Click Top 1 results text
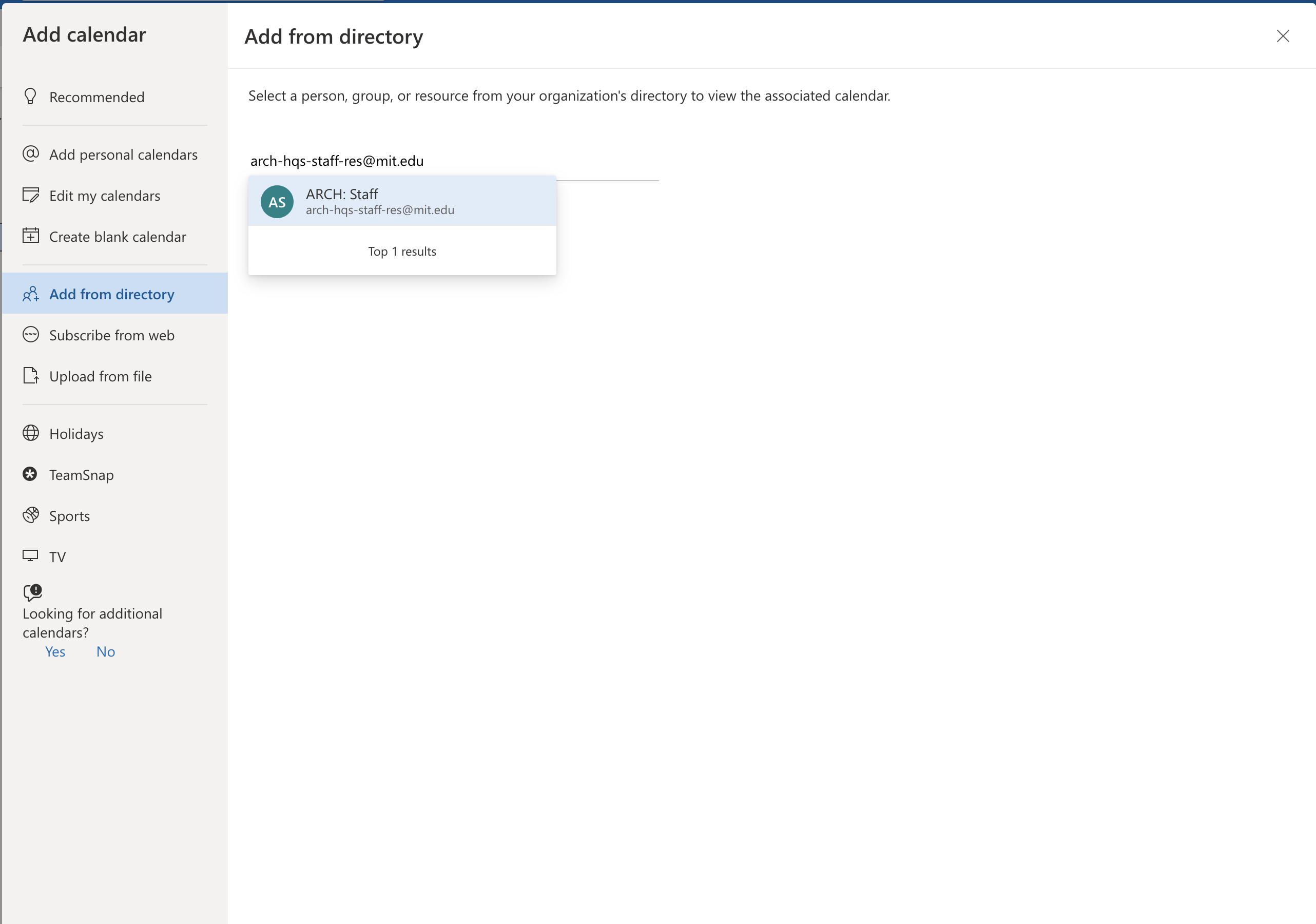1316x924 pixels. click(x=402, y=251)
